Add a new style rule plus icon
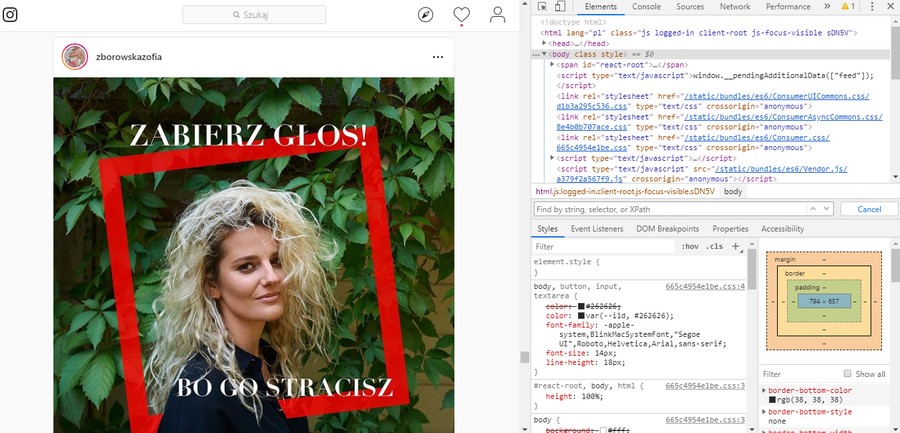This screenshot has width=900, height=433. click(735, 246)
